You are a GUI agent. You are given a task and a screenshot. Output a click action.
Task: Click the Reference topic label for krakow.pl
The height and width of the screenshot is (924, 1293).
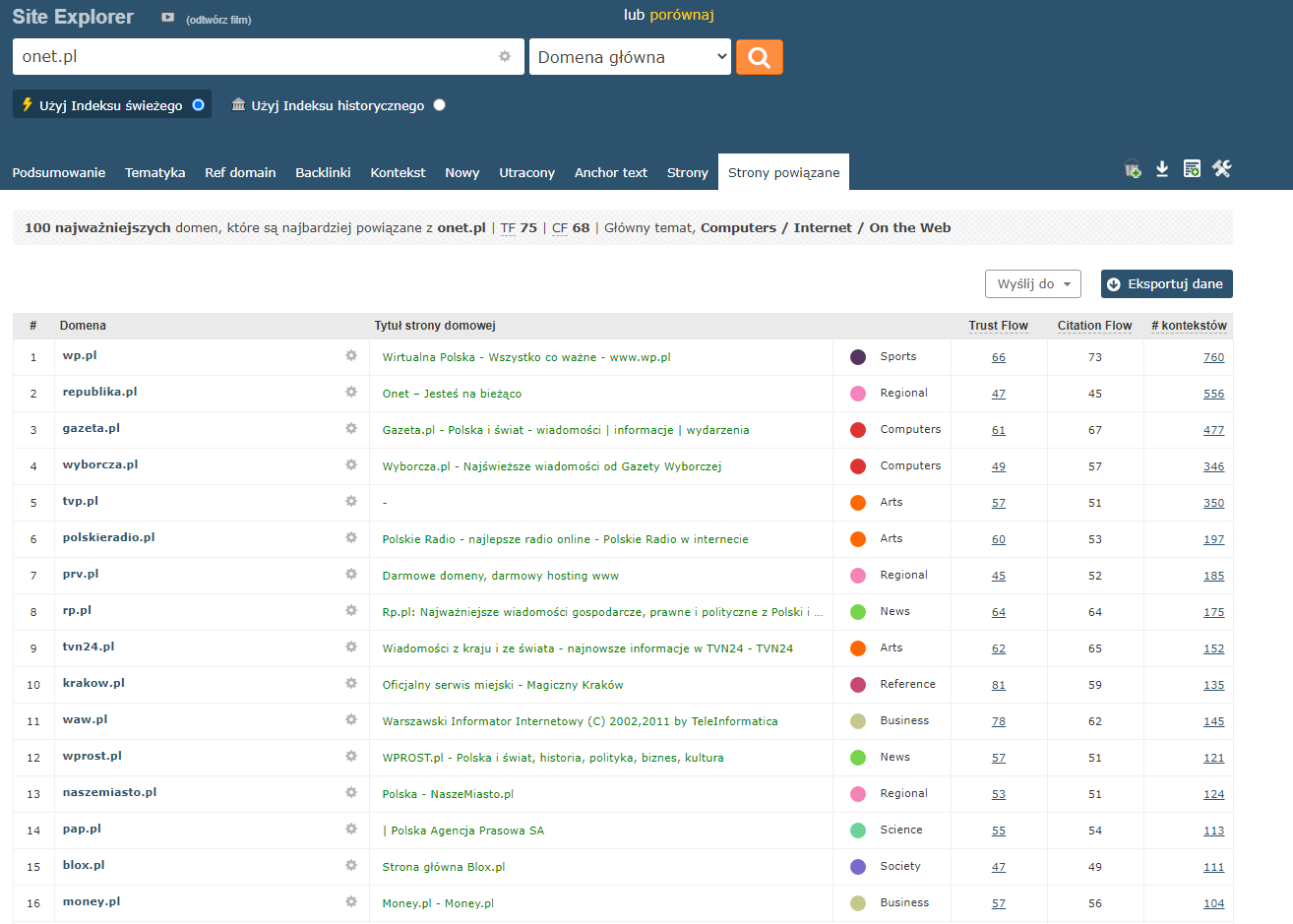[x=907, y=684]
